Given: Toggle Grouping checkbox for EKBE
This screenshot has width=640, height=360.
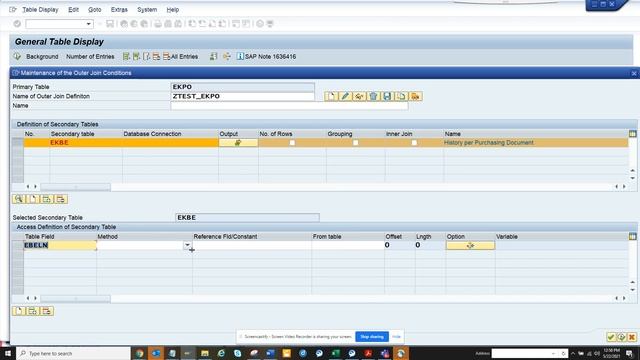Looking at the screenshot, I should coord(356,143).
